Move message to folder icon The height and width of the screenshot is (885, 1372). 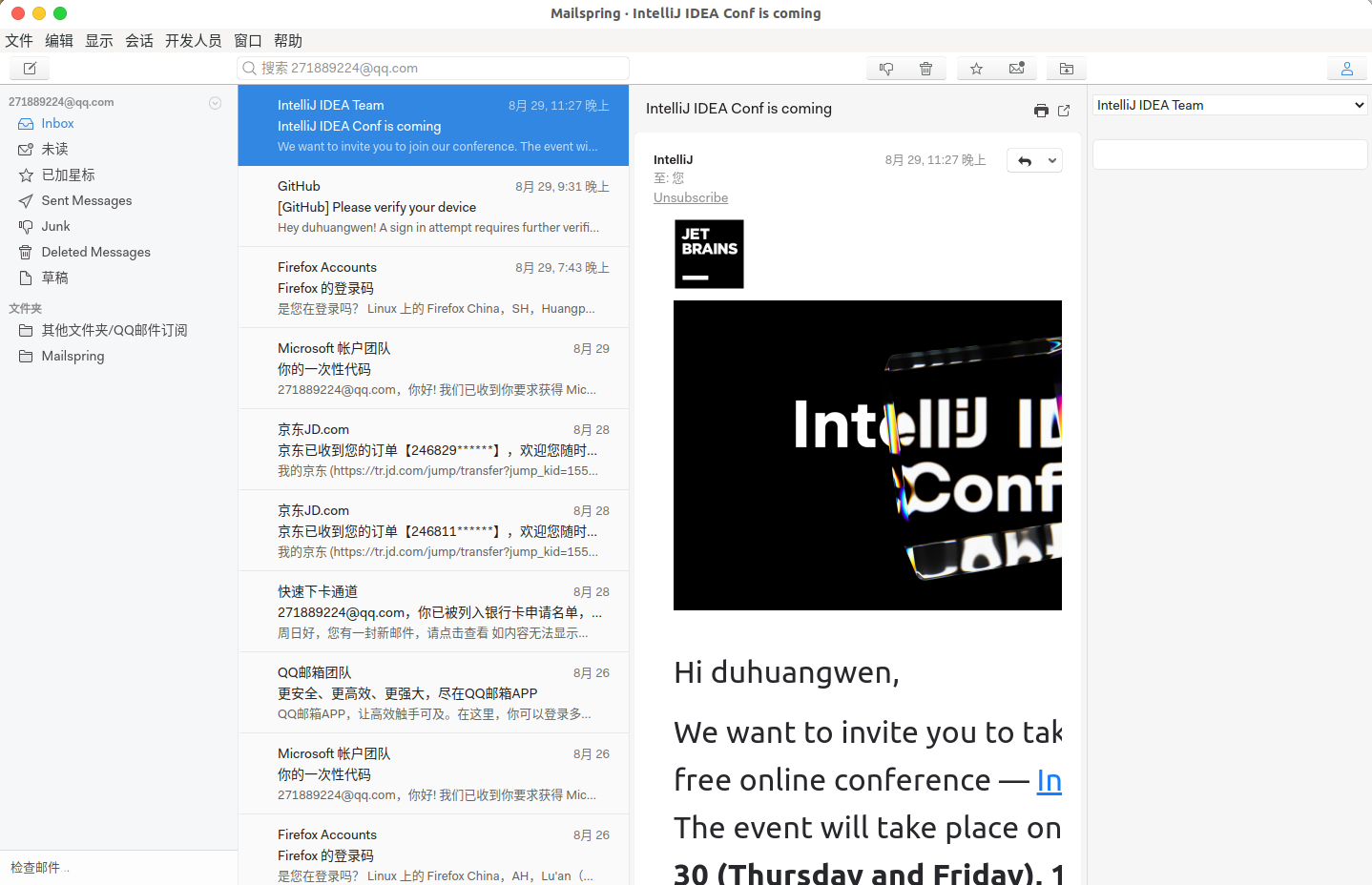tap(1067, 69)
